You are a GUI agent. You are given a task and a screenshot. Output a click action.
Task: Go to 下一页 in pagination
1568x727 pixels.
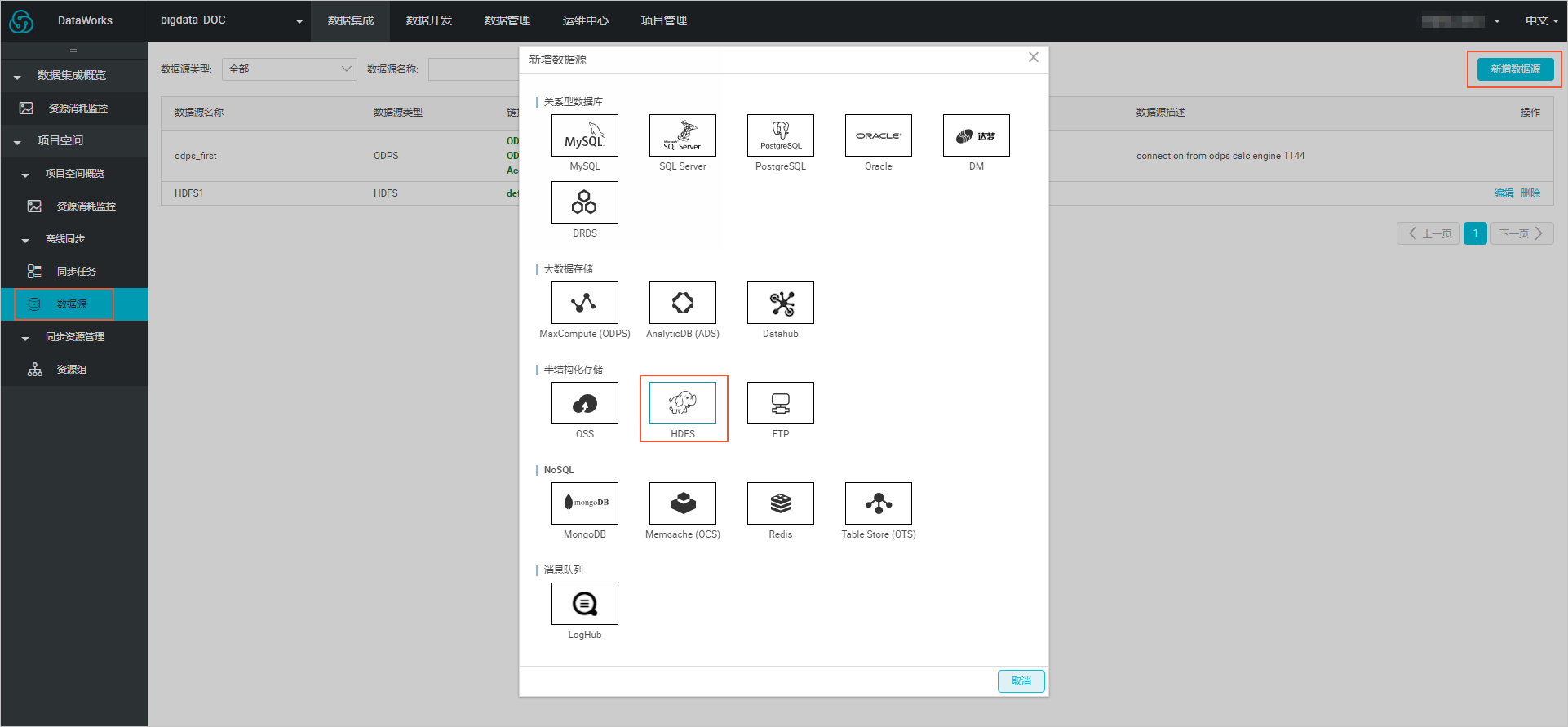click(1521, 233)
